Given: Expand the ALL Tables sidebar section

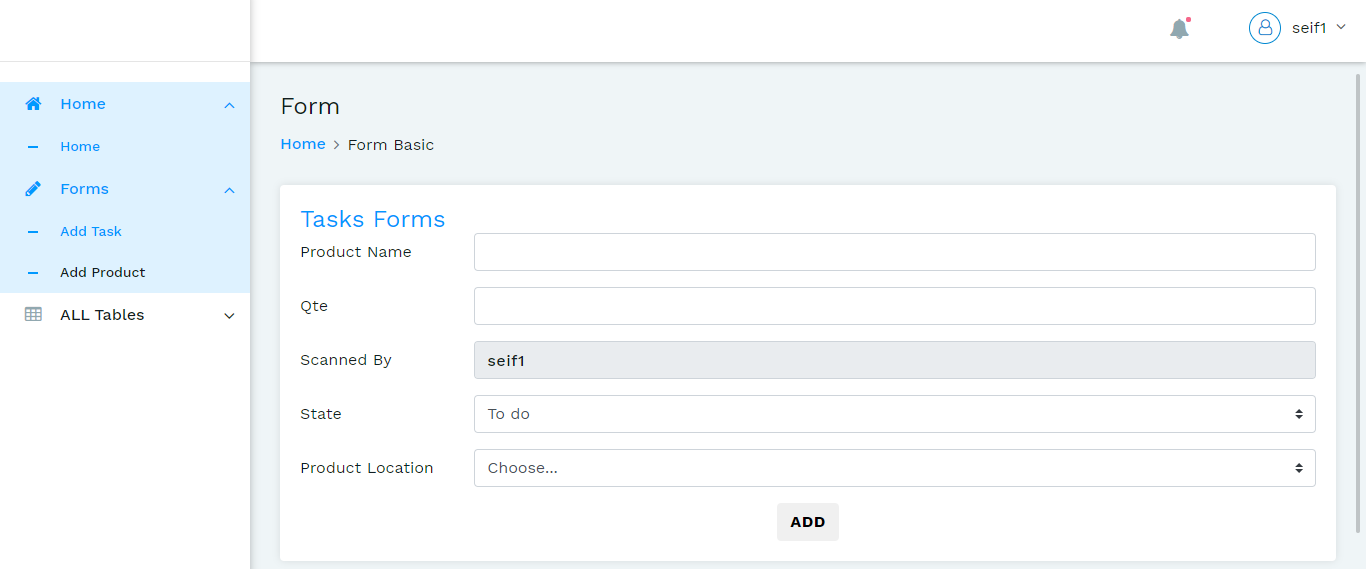Looking at the screenshot, I should [229, 316].
